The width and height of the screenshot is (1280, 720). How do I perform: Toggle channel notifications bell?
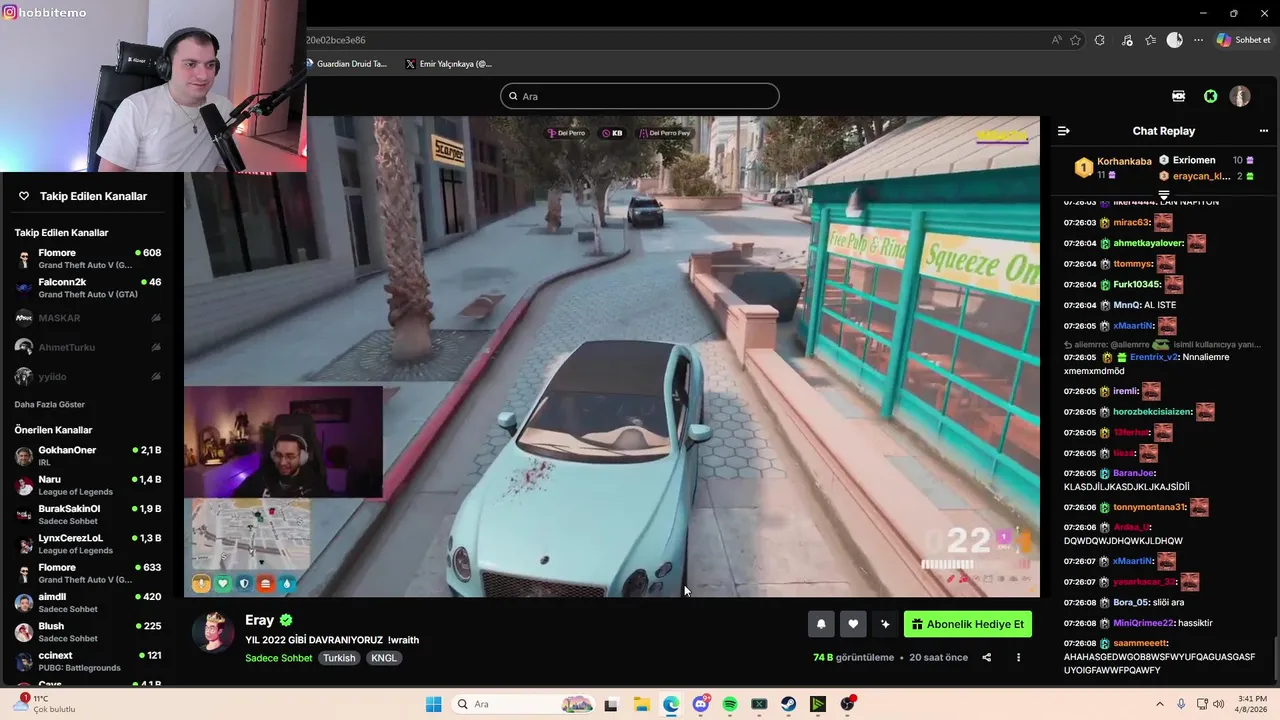coord(821,624)
